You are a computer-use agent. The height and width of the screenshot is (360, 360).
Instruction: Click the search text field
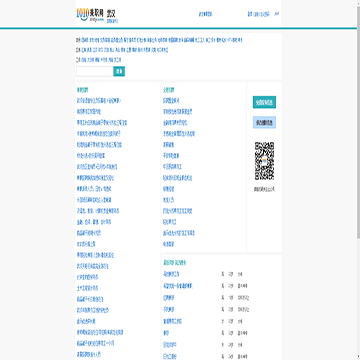pos(95,71)
